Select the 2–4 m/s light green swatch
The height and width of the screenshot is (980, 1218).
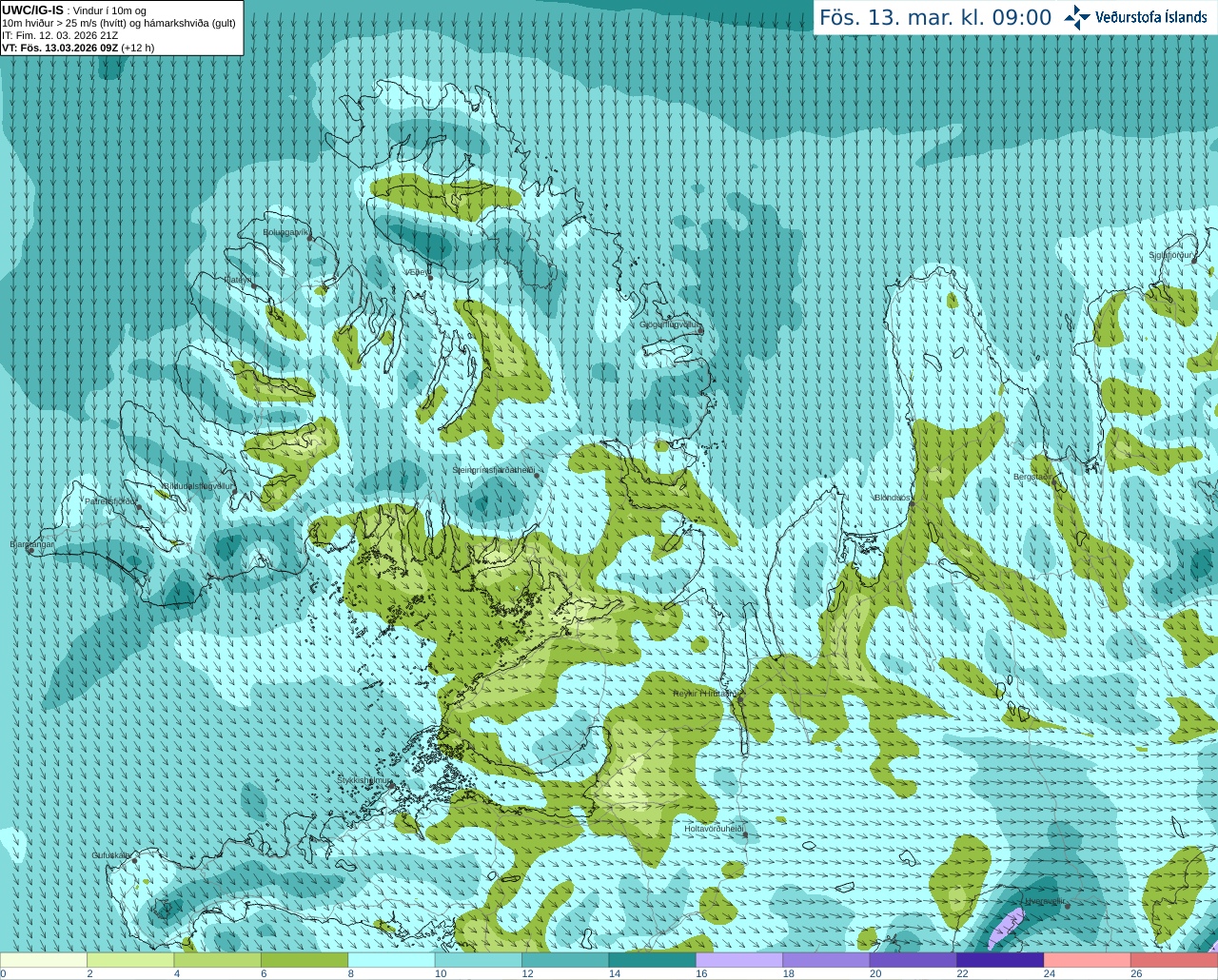(x=130, y=960)
